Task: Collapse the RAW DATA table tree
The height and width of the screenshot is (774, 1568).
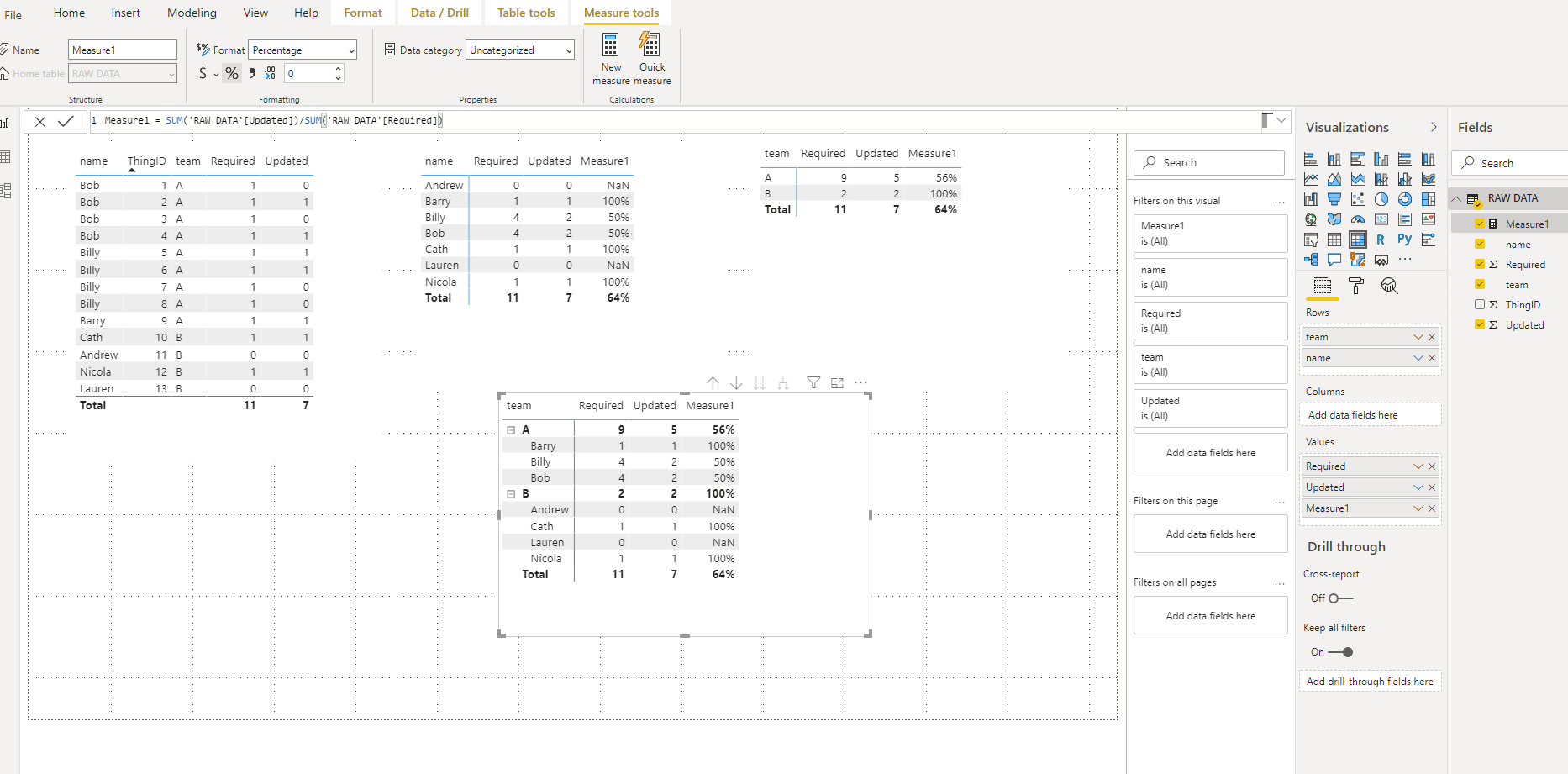Action: 1456,198
